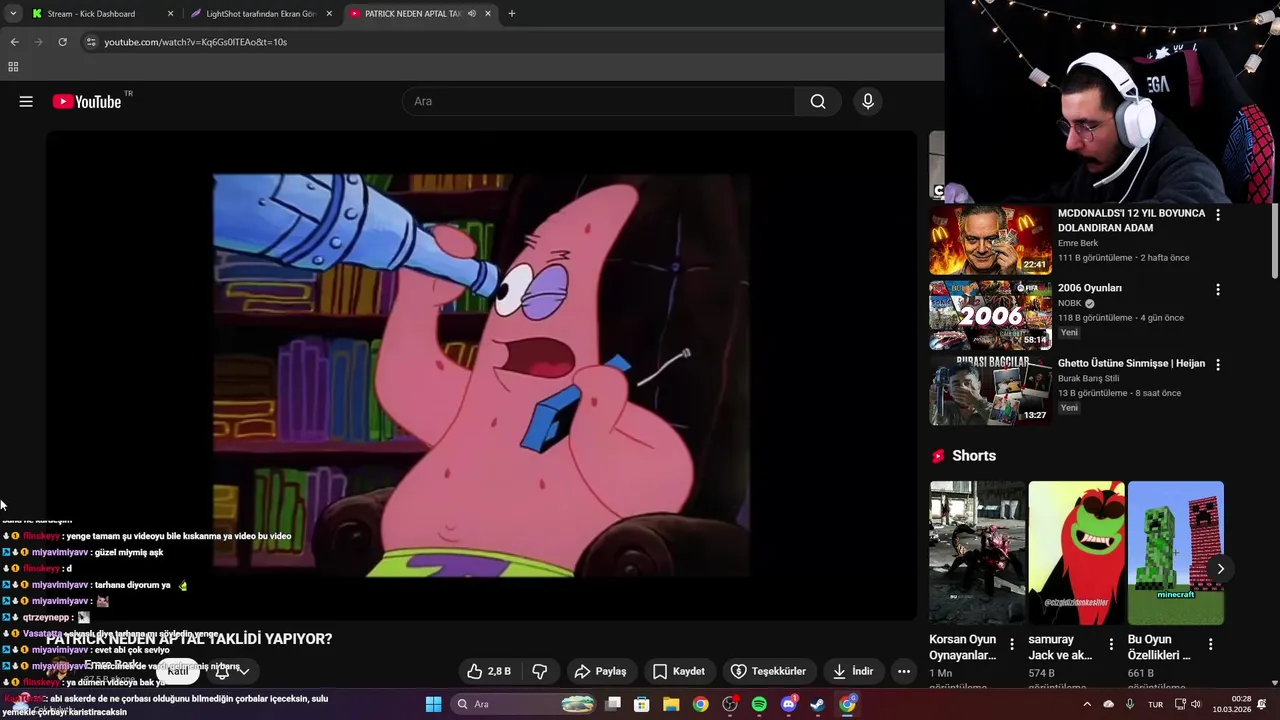Open options for Bu Oyun Özellikleri short
This screenshot has width=1280, height=720.
[x=1210, y=645]
